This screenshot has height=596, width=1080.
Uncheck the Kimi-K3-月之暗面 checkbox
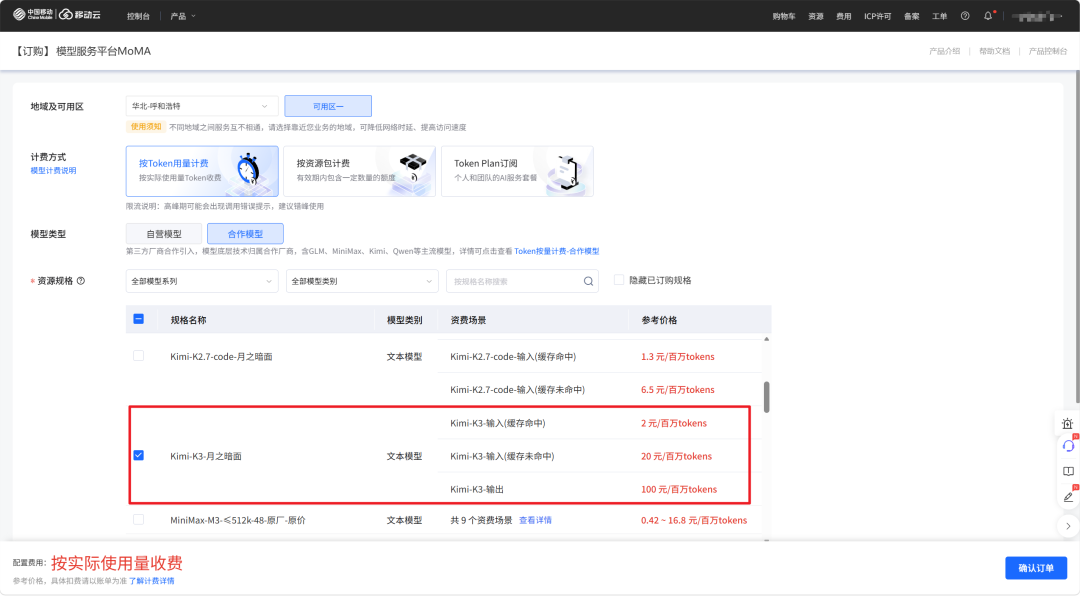pyautogui.click(x=138, y=455)
